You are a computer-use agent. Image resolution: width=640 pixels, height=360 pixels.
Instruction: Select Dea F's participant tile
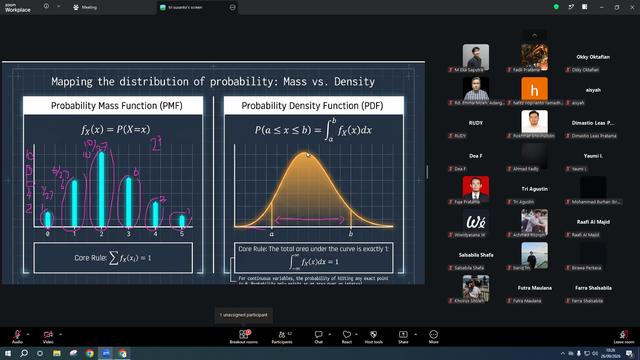(x=476, y=158)
